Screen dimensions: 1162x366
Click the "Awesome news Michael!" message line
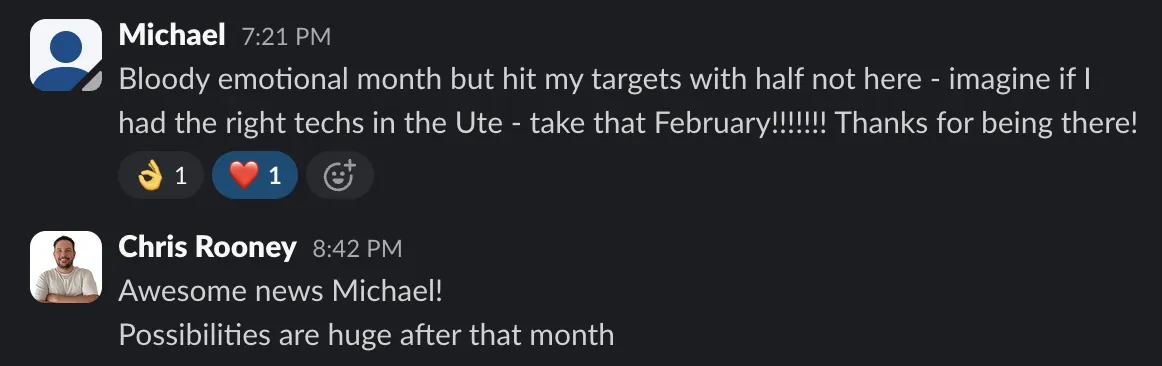(x=281, y=291)
